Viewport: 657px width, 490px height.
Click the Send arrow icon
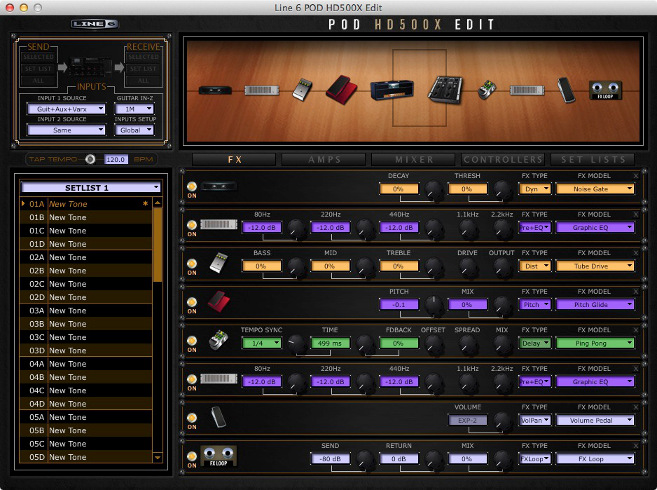(62, 67)
